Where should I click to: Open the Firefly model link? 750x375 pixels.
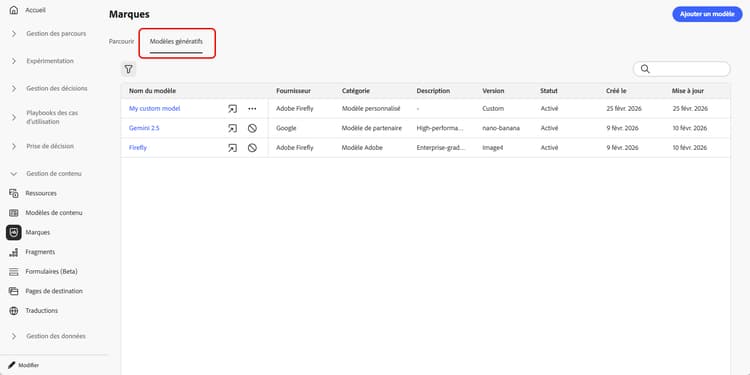coord(138,148)
